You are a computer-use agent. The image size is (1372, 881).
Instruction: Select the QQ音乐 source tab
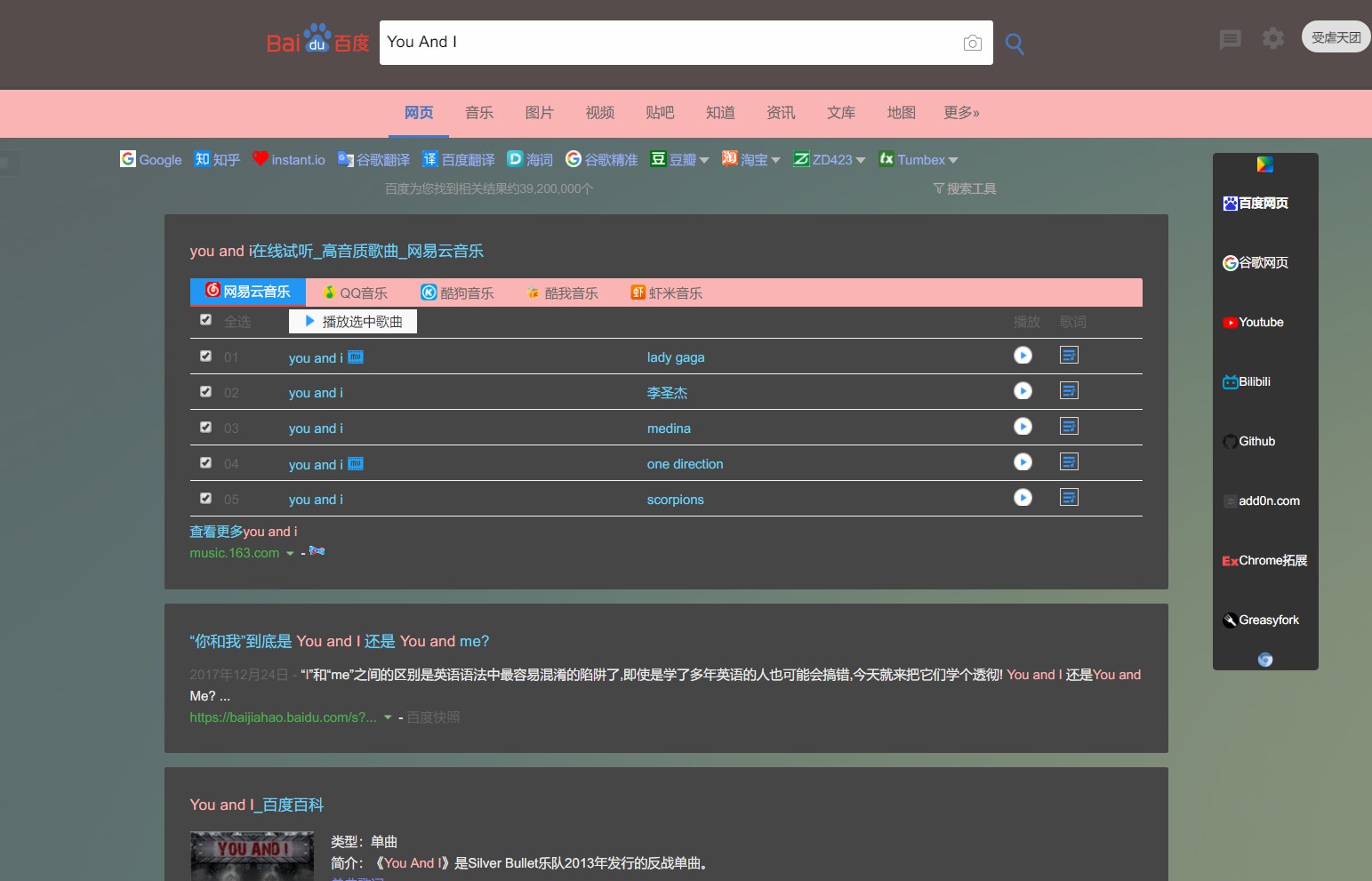(356, 292)
